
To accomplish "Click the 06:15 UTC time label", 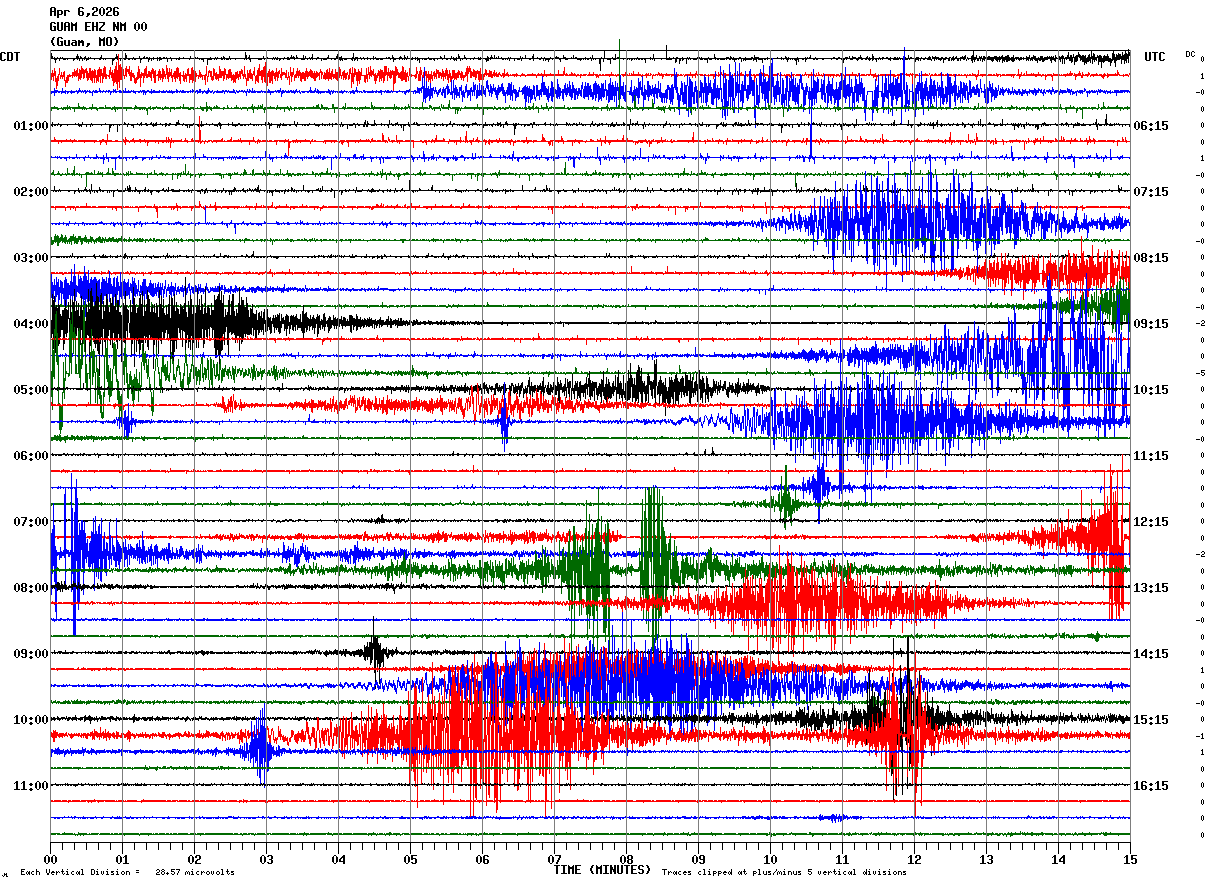I will coord(1152,126).
